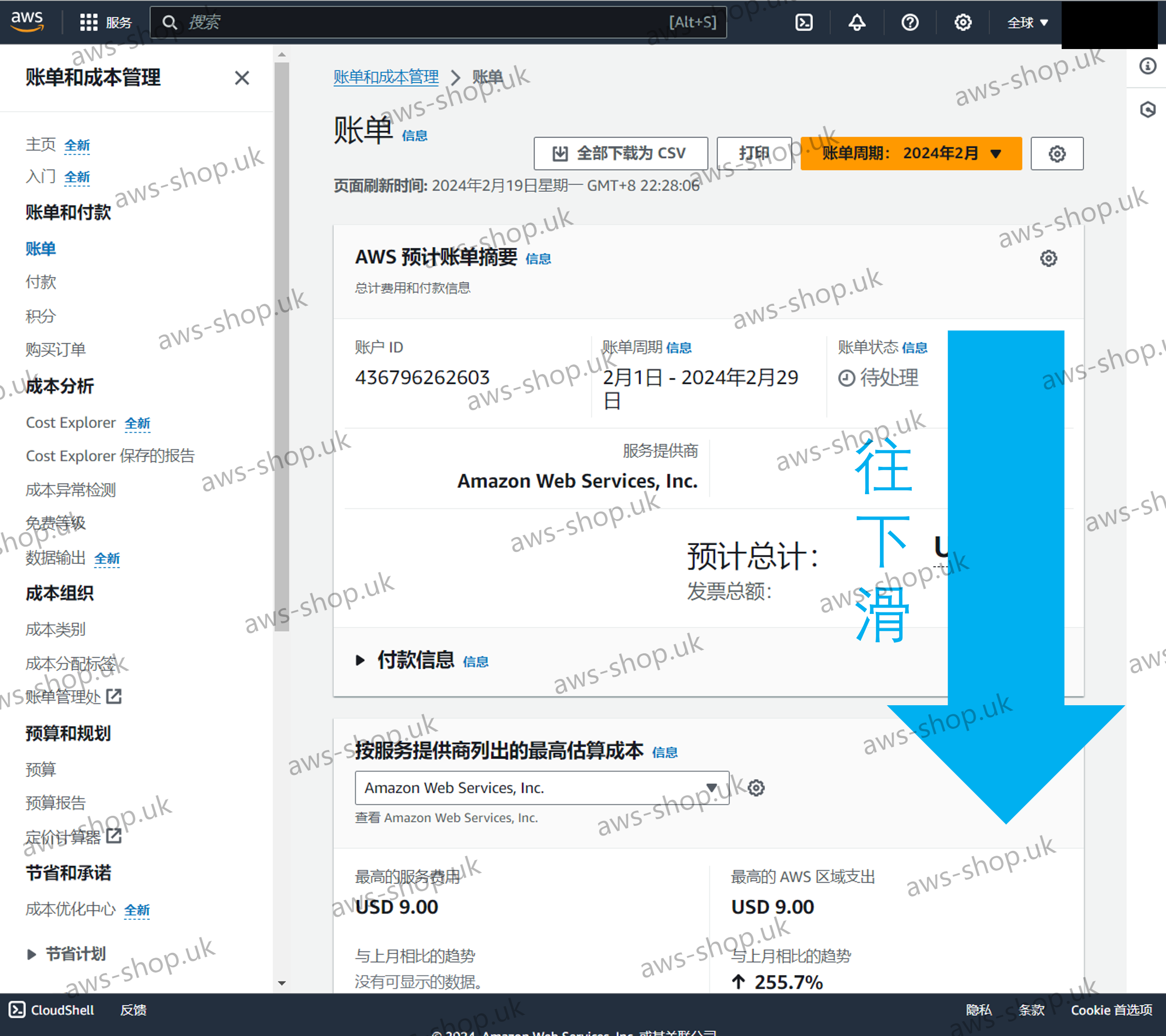The image size is (1166, 1036).
Task: Open the notifications bell icon
Action: click(x=856, y=22)
